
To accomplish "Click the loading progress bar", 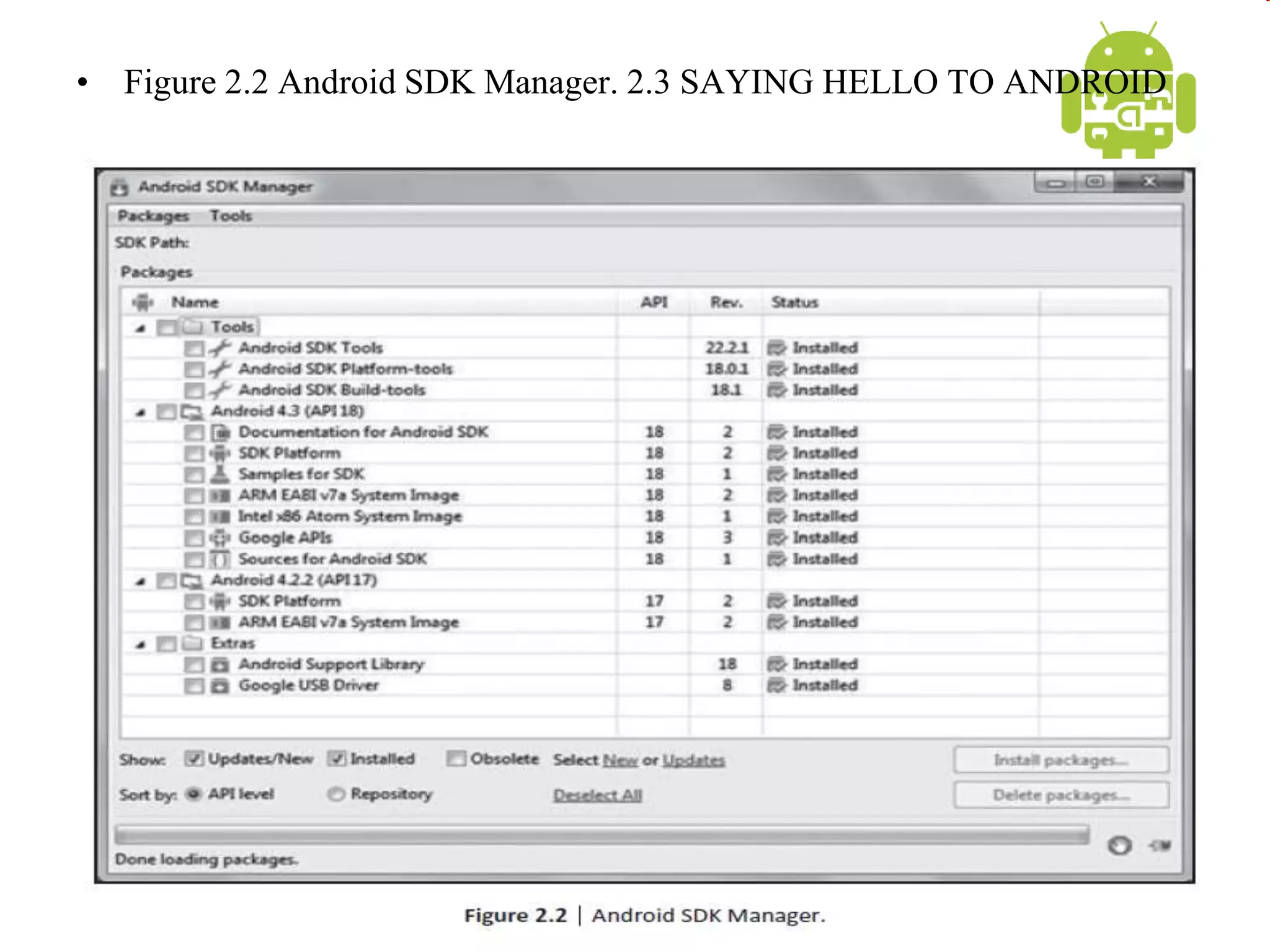I will 602,835.
